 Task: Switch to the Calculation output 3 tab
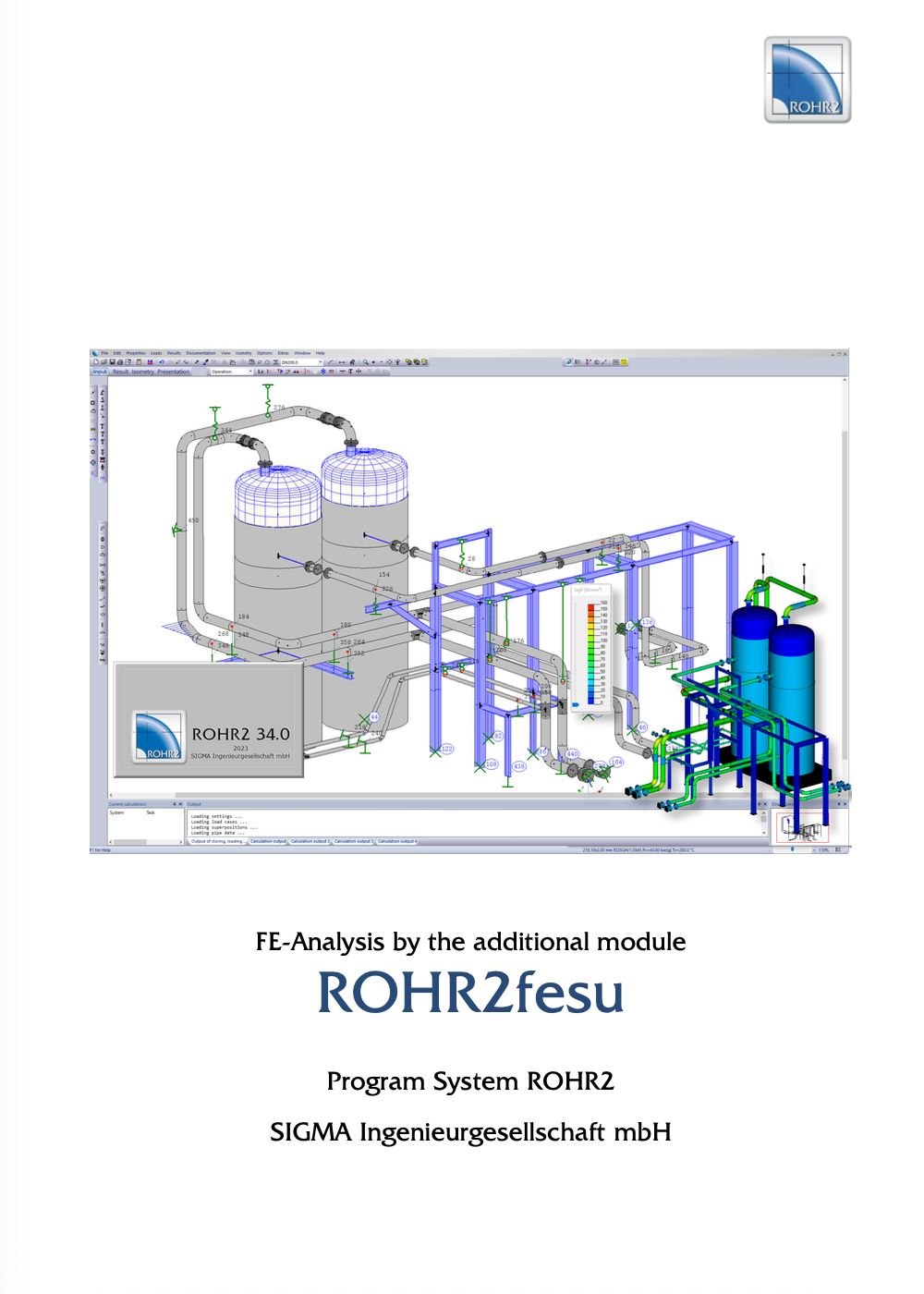point(354,839)
